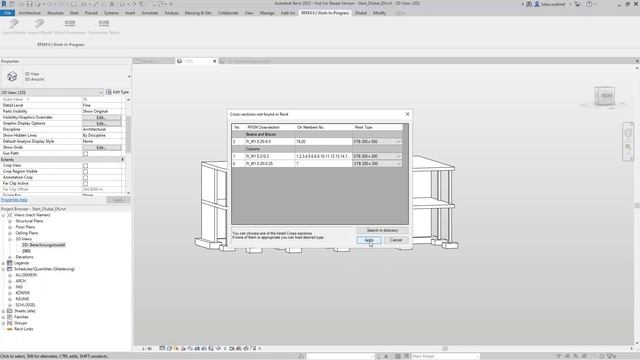This screenshot has width=640, height=360.
Task: Expand the Structural Plans tree node
Action: [10, 221]
